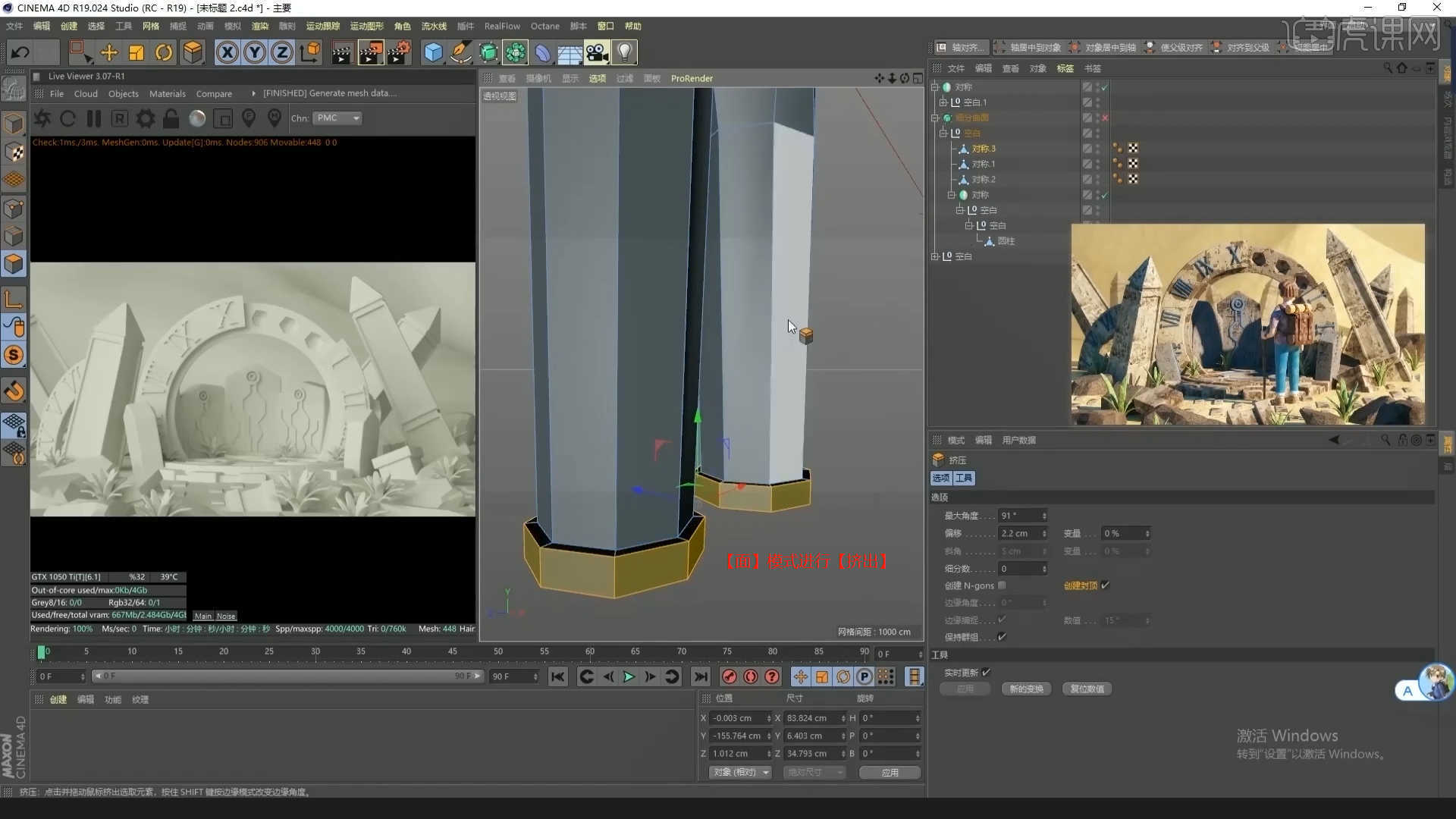
Task: Open the 对象 (相对) coordinate dropdown
Action: point(740,772)
